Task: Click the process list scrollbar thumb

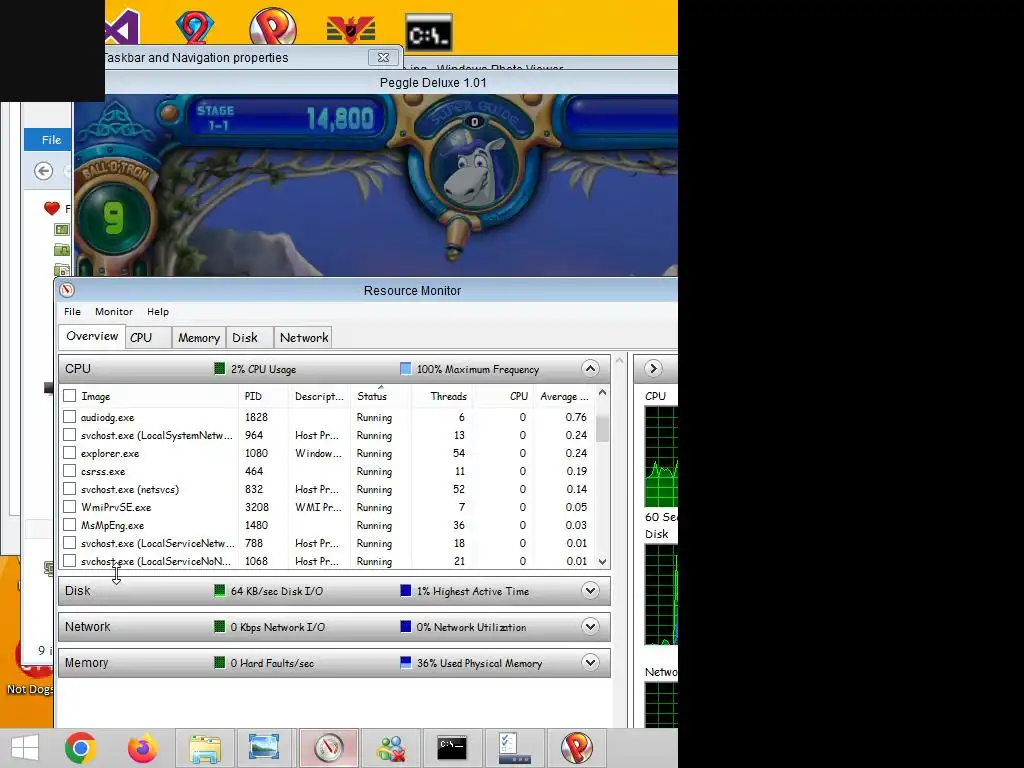Action: [x=602, y=427]
